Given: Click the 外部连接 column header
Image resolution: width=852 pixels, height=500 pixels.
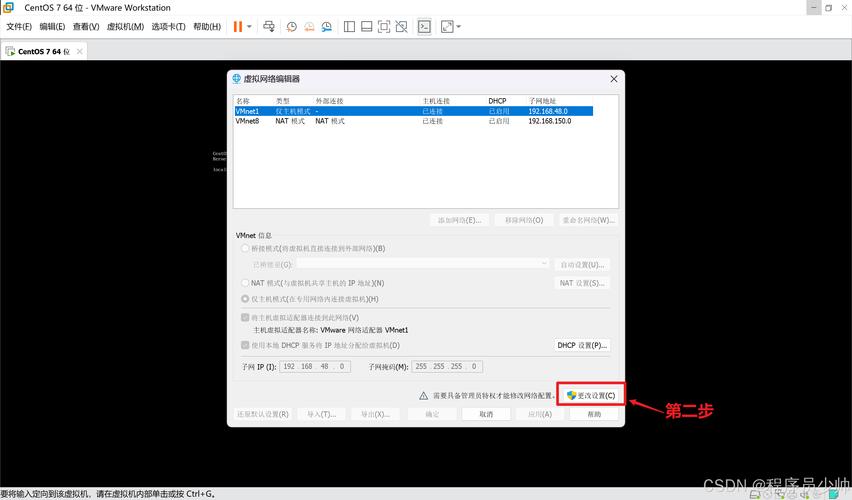Looking at the screenshot, I should click(x=329, y=101).
